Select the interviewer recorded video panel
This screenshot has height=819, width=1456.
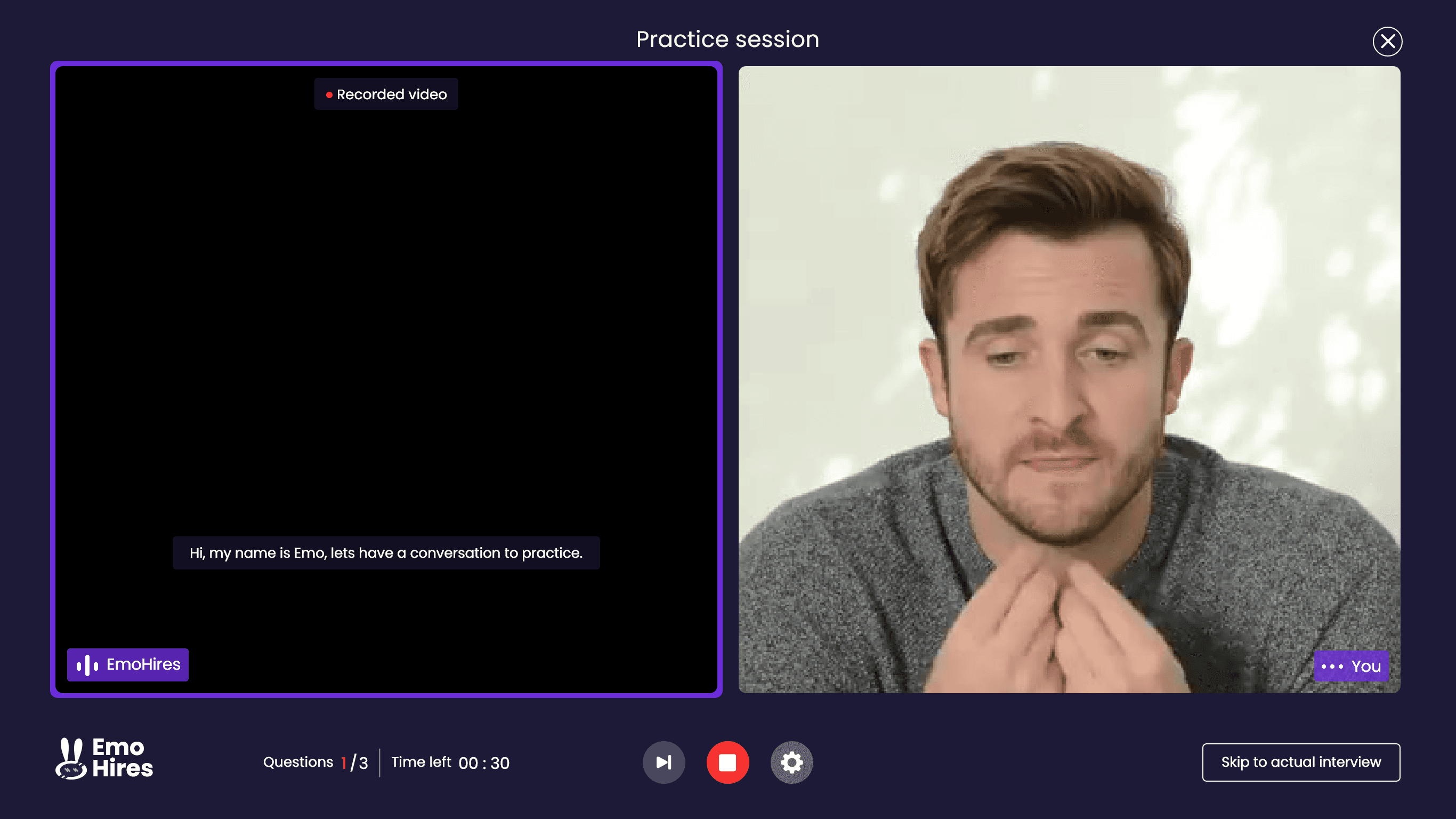pyautogui.click(x=386, y=317)
